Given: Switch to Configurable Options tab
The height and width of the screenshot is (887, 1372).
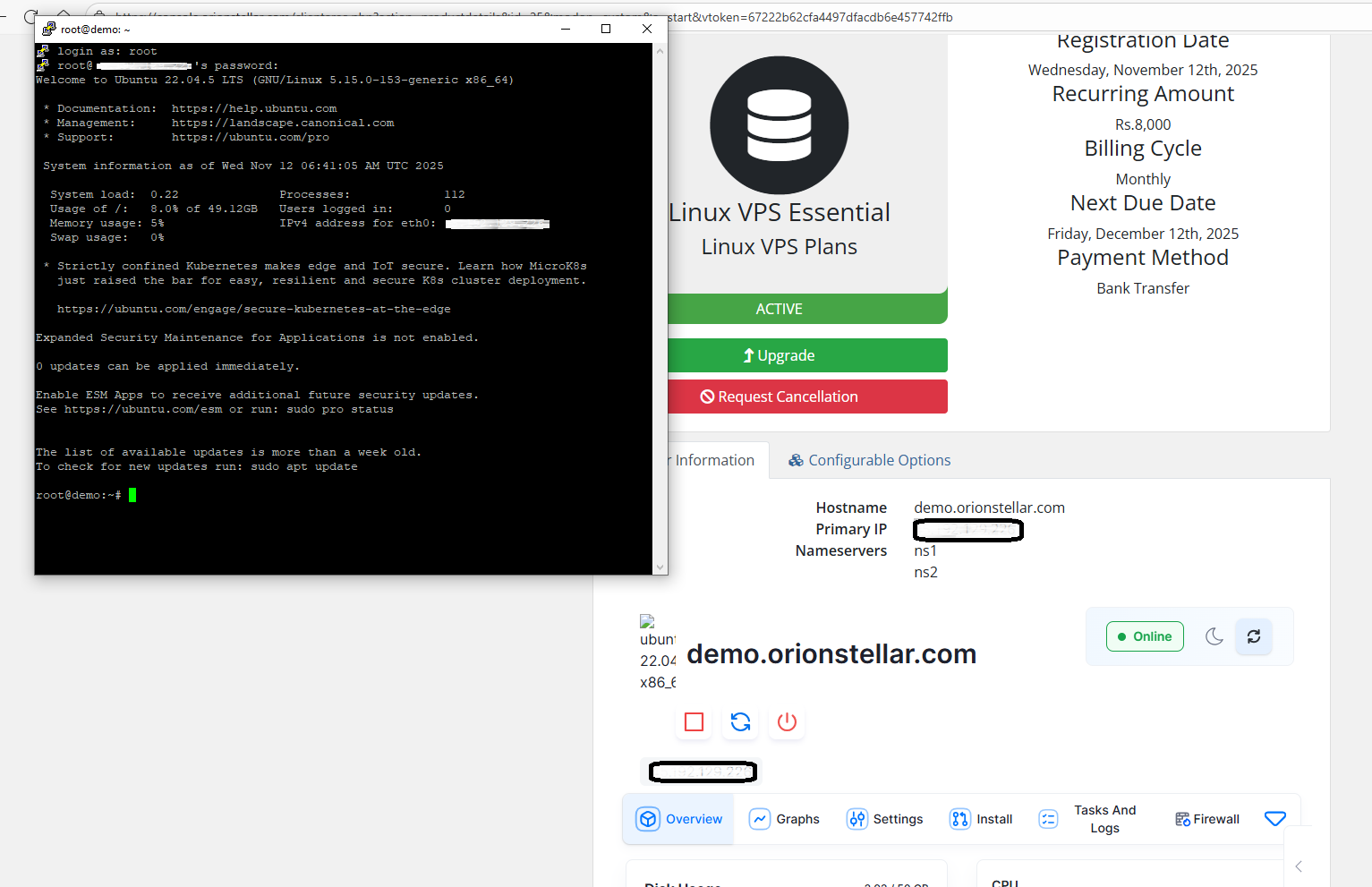Looking at the screenshot, I should click(x=869, y=460).
